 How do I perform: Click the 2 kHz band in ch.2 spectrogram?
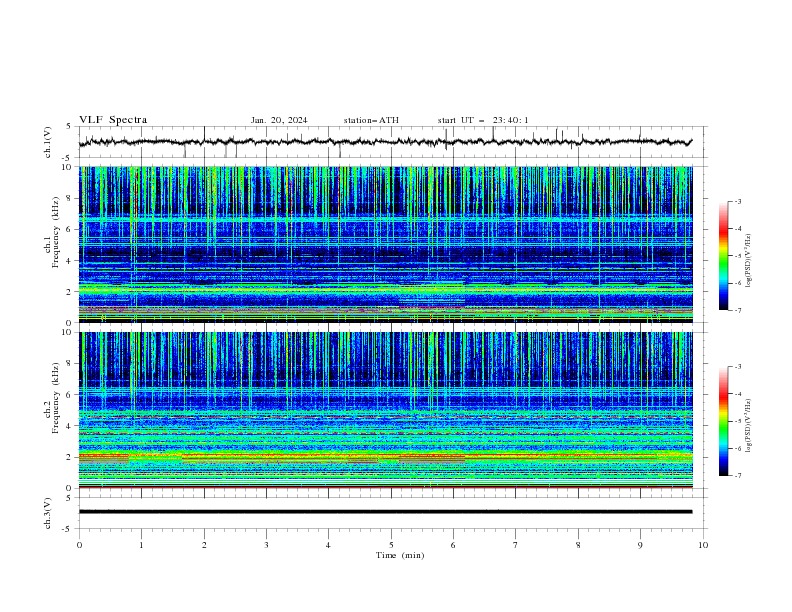tap(385, 457)
